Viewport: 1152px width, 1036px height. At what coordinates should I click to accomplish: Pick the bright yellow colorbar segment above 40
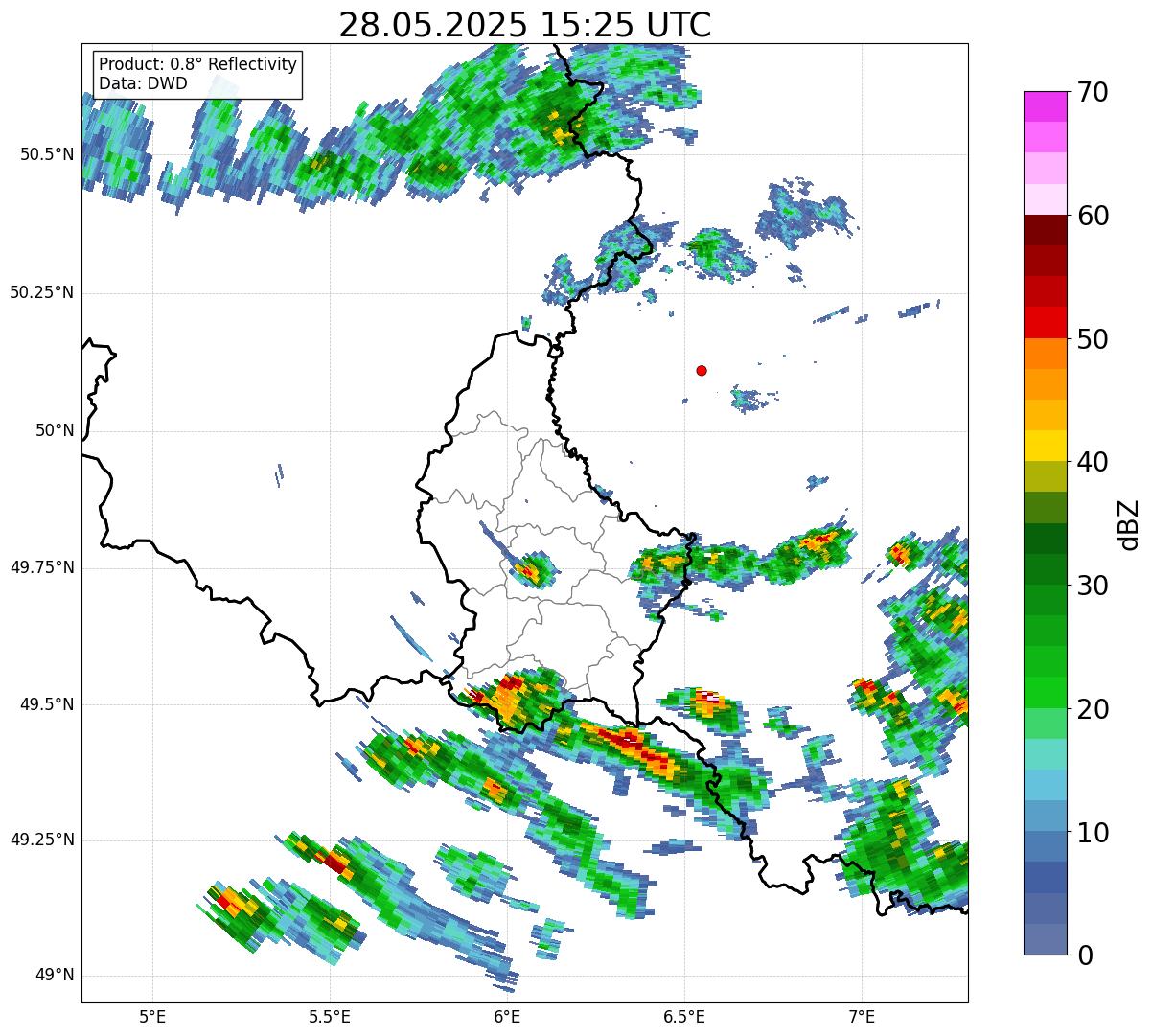coord(1045,446)
